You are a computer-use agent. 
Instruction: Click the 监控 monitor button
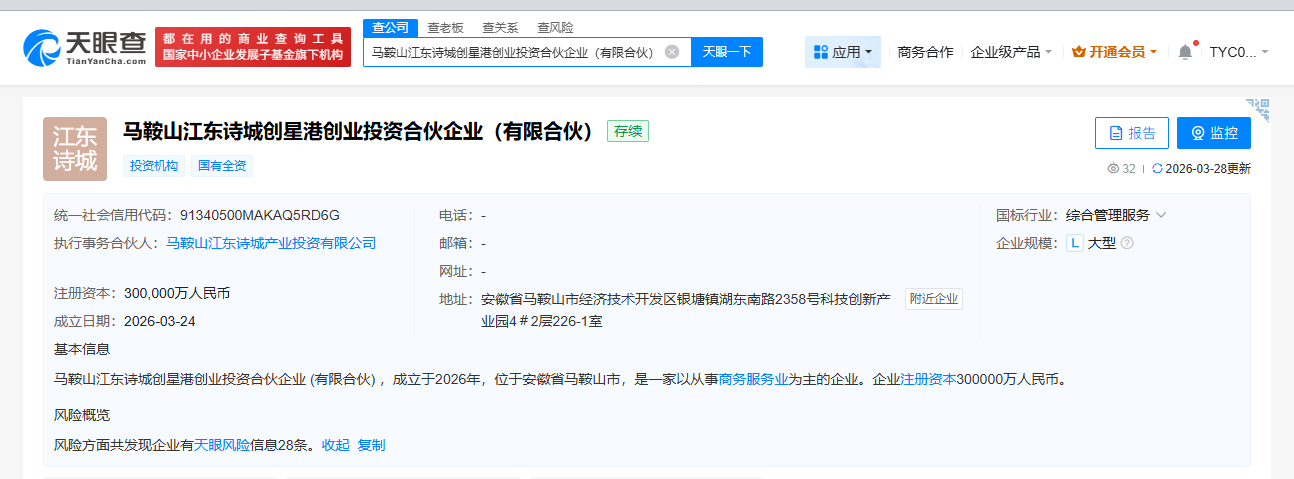click(1214, 133)
